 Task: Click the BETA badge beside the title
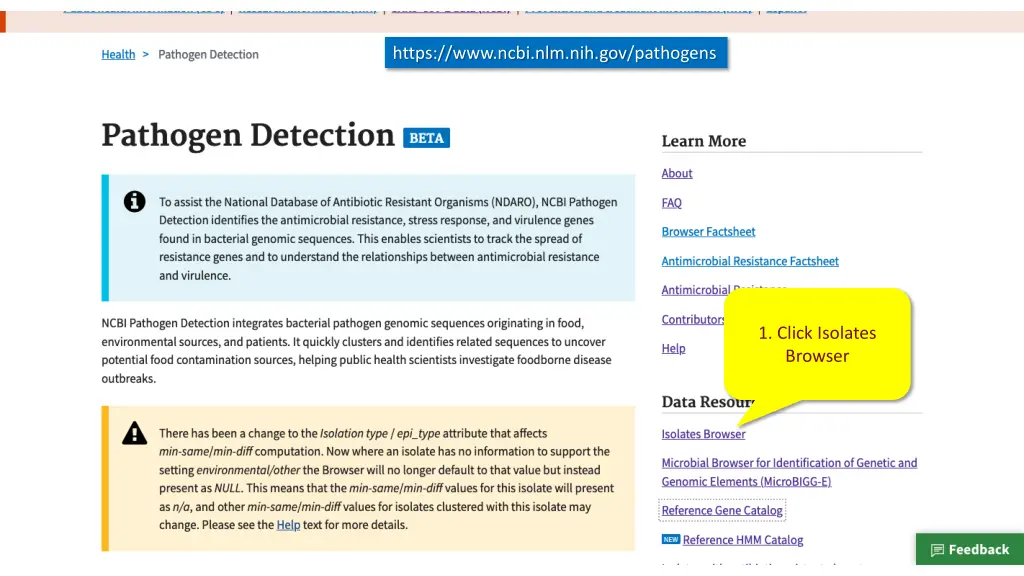(426, 138)
